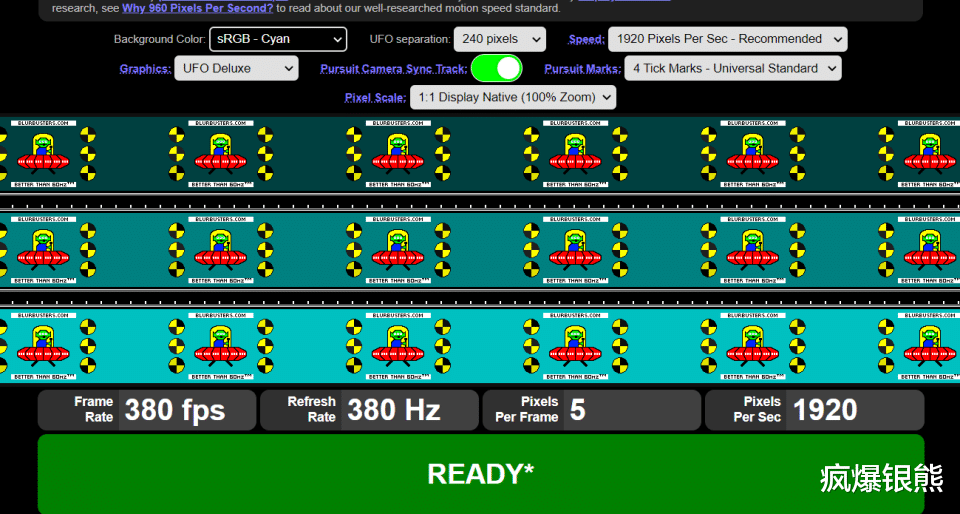960x514 pixels.
Task: Click the green READY* banner
Action: (x=481, y=474)
